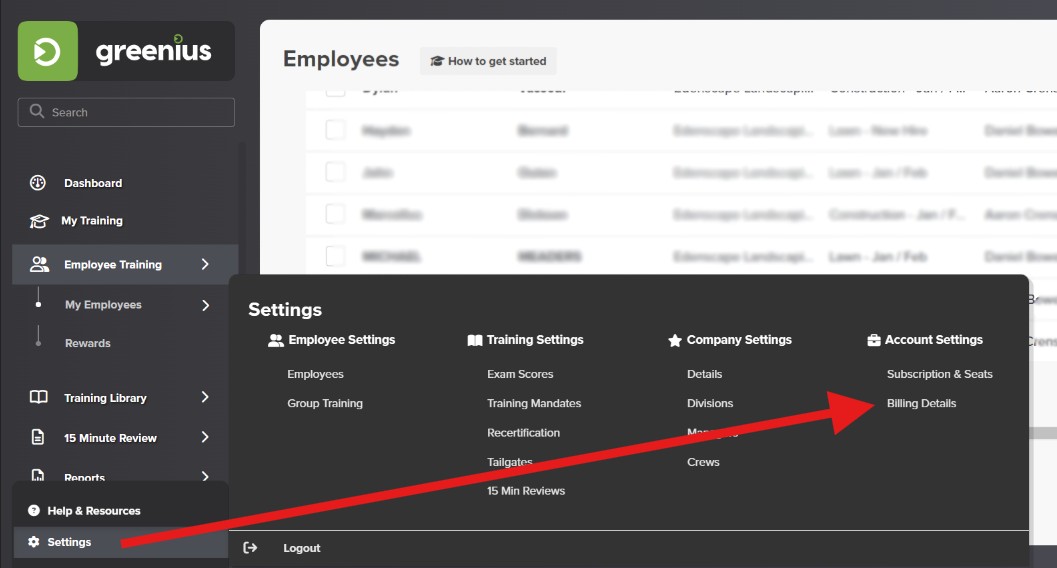1057x568 pixels.
Task: Click the Training Settings heading
Action: (535, 340)
